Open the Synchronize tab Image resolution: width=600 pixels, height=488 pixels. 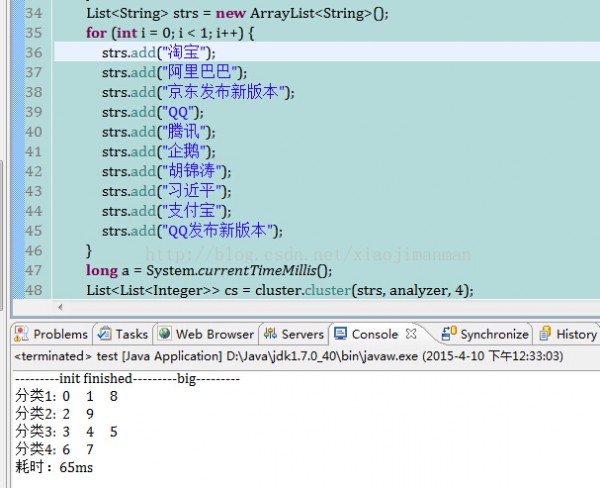(x=485, y=334)
